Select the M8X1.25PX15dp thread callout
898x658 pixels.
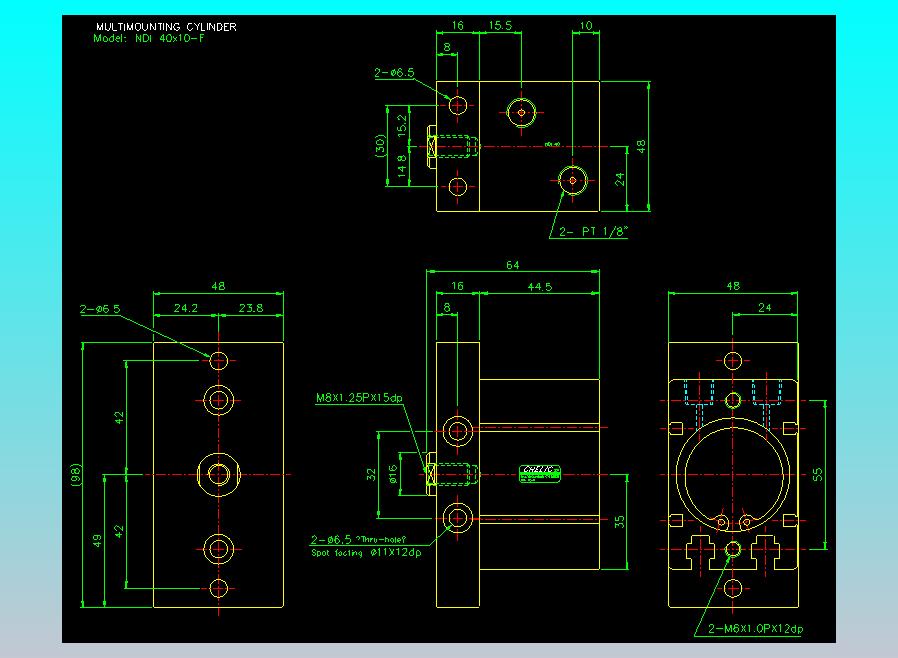click(359, 399)
